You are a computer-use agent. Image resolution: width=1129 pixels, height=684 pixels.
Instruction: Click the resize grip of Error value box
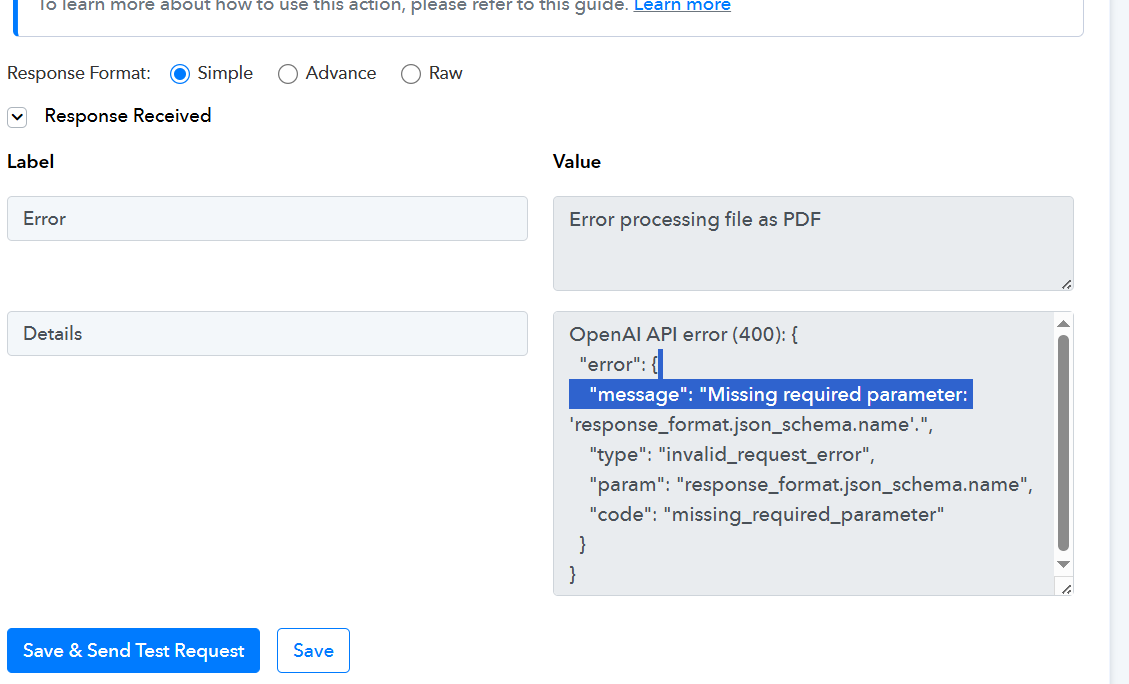pyautogui.click(x=1066, y=284)
